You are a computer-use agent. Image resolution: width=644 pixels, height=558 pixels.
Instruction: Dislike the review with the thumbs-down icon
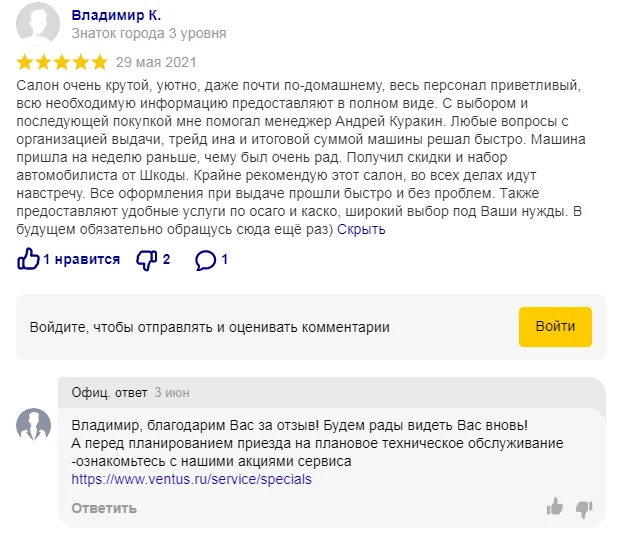(146, 260)
